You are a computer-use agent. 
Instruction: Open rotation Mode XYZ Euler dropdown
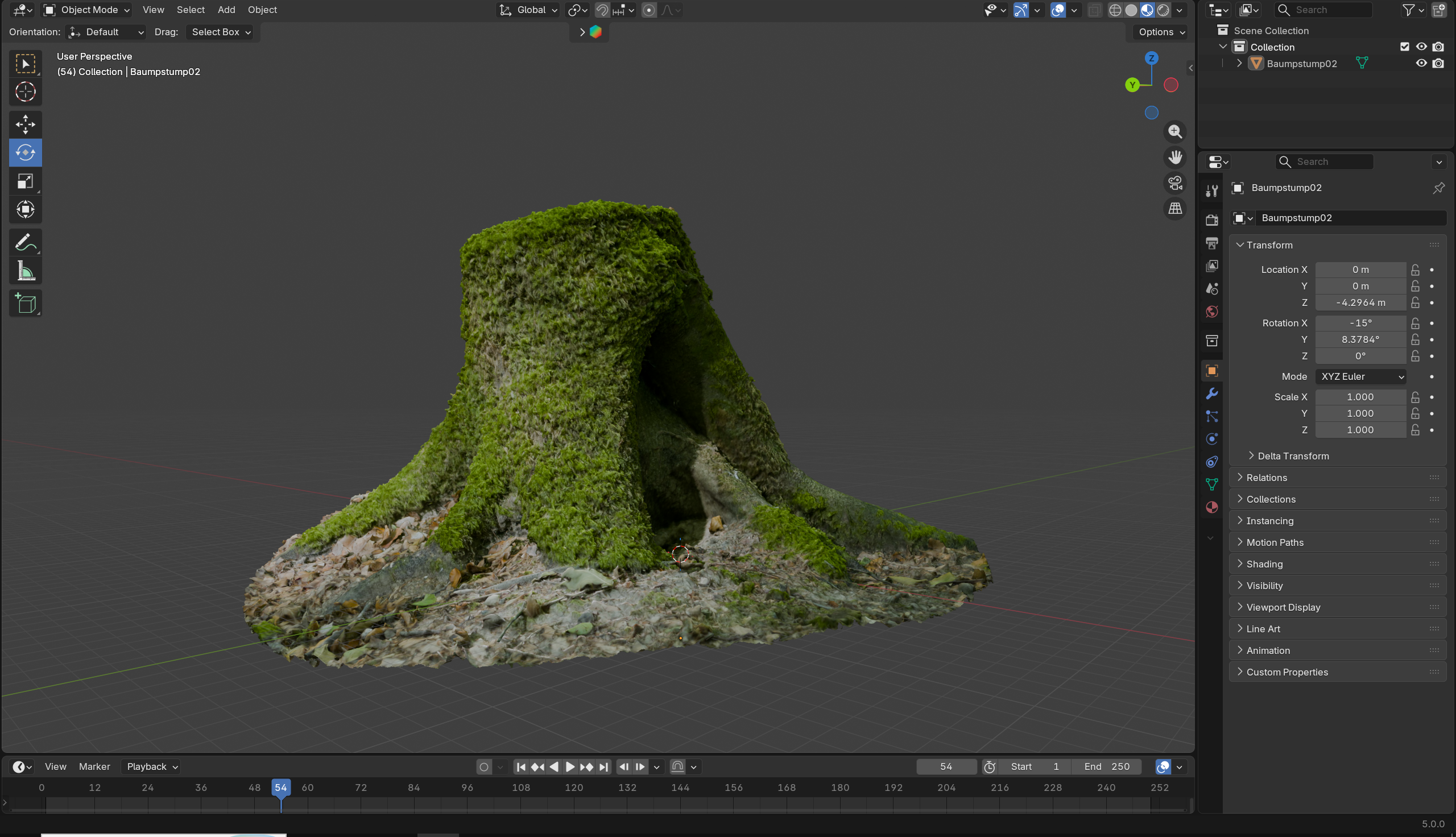click(1360, 376)
